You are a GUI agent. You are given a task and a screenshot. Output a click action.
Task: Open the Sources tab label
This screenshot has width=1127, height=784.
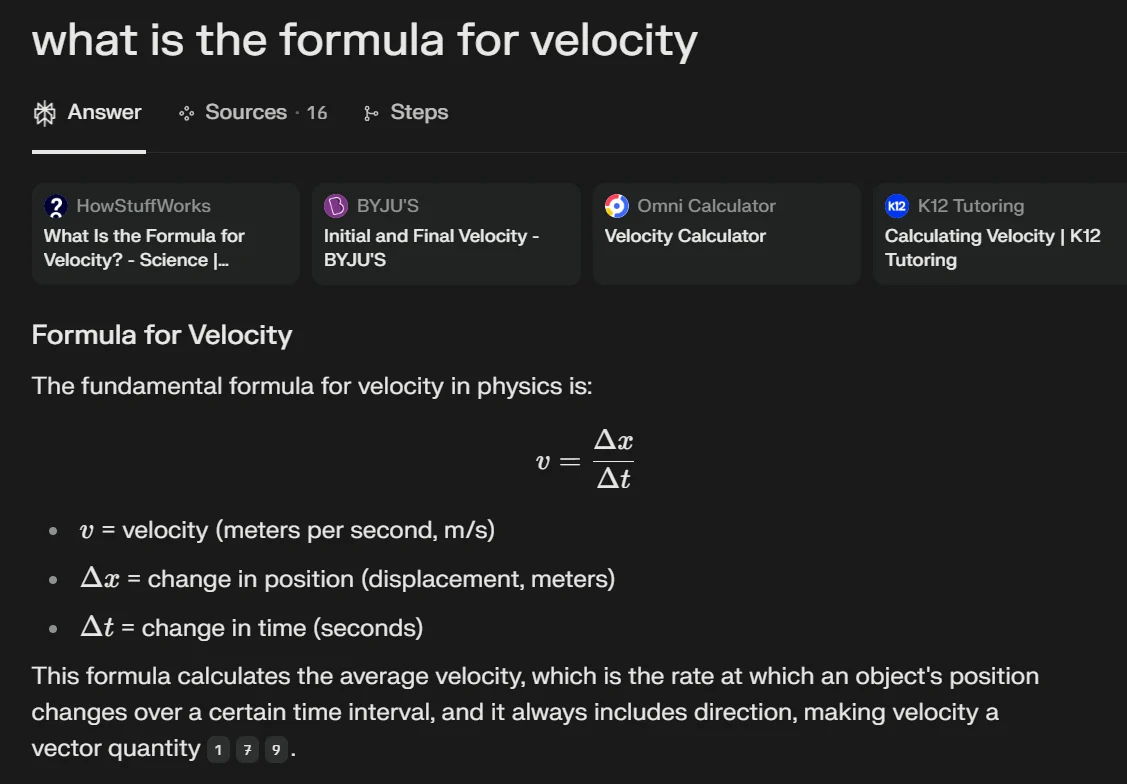click(x=246, y=112)
